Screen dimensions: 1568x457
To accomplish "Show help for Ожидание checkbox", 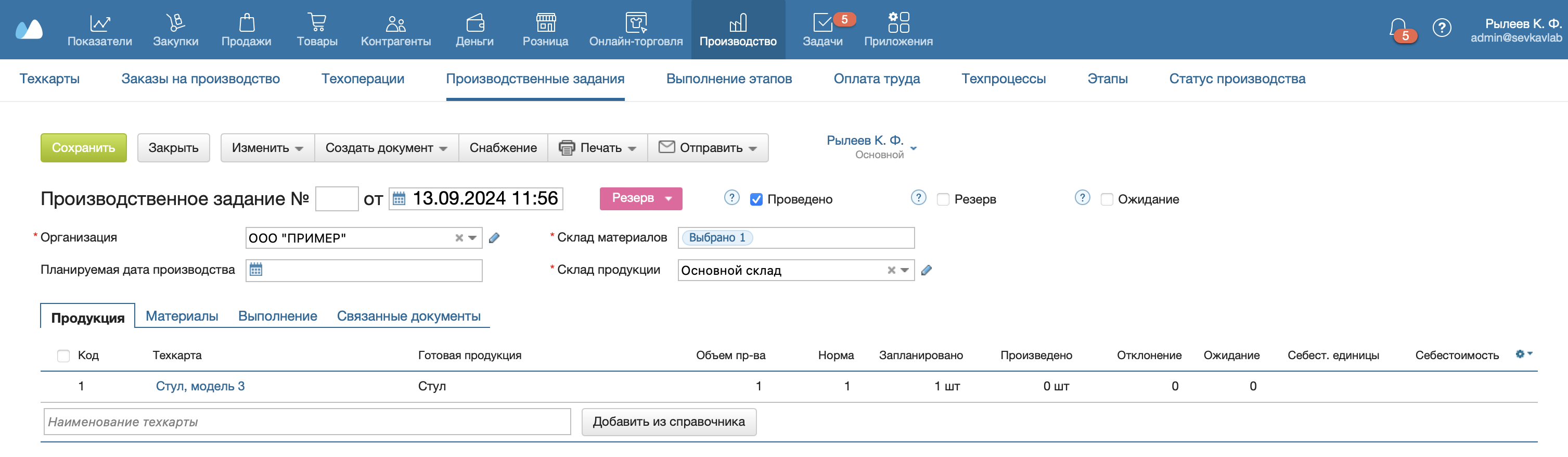I will 1082,198.
